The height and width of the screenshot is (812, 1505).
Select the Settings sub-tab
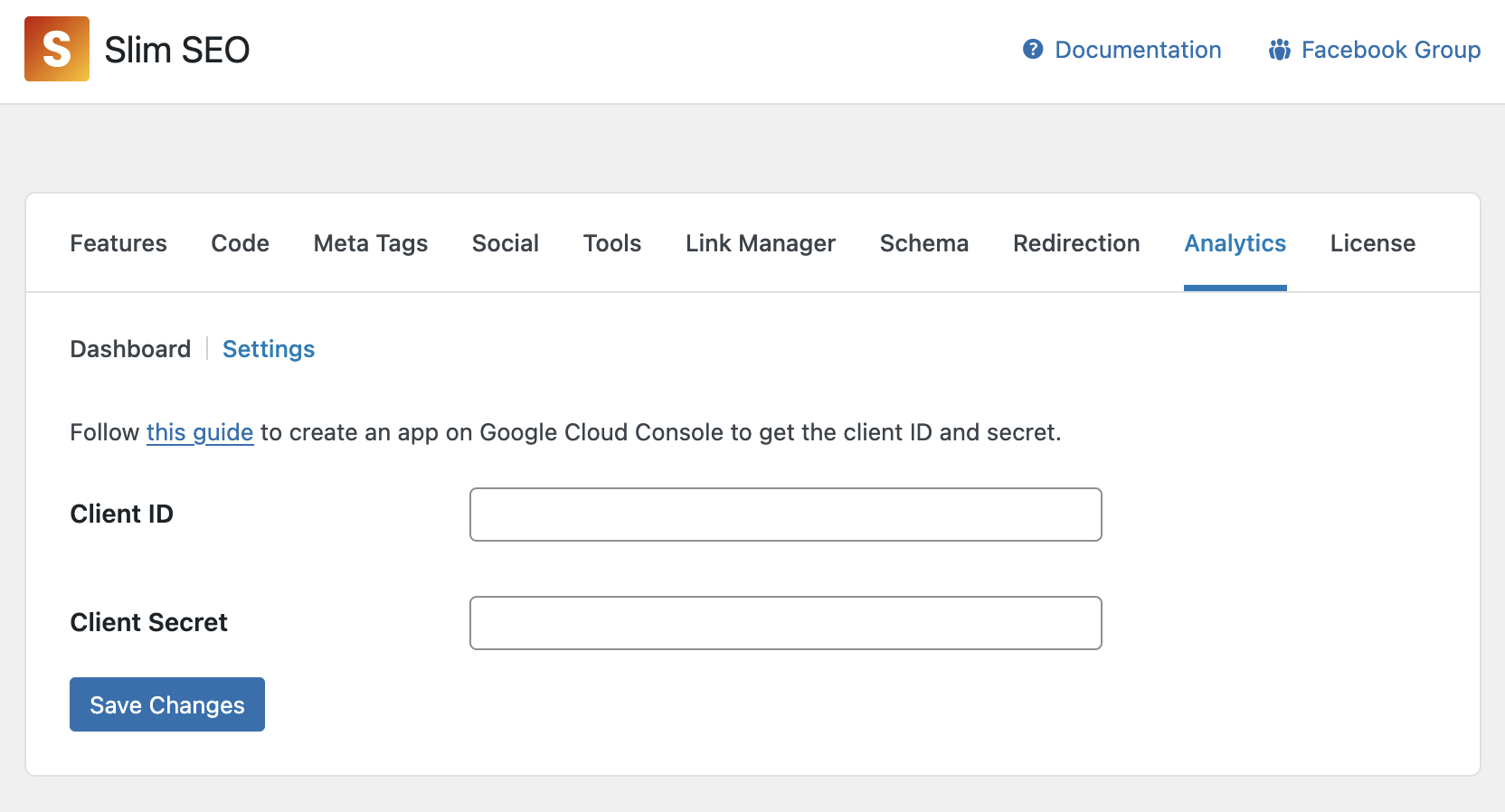[x=269, y=349]
